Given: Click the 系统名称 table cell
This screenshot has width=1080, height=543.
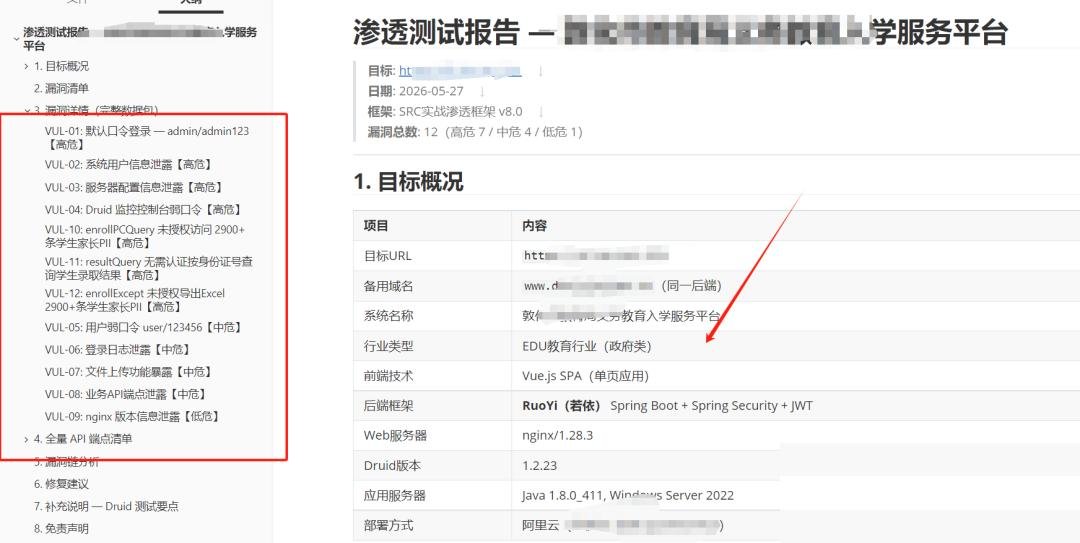Looking at the screenshot, I should pyautogui.click(x=433, y=316).
